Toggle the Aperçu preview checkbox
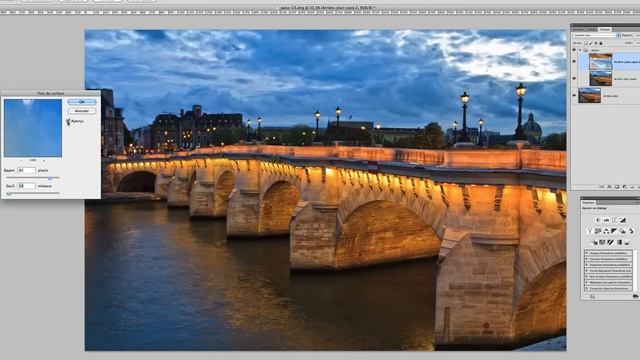 coord(69,122)
